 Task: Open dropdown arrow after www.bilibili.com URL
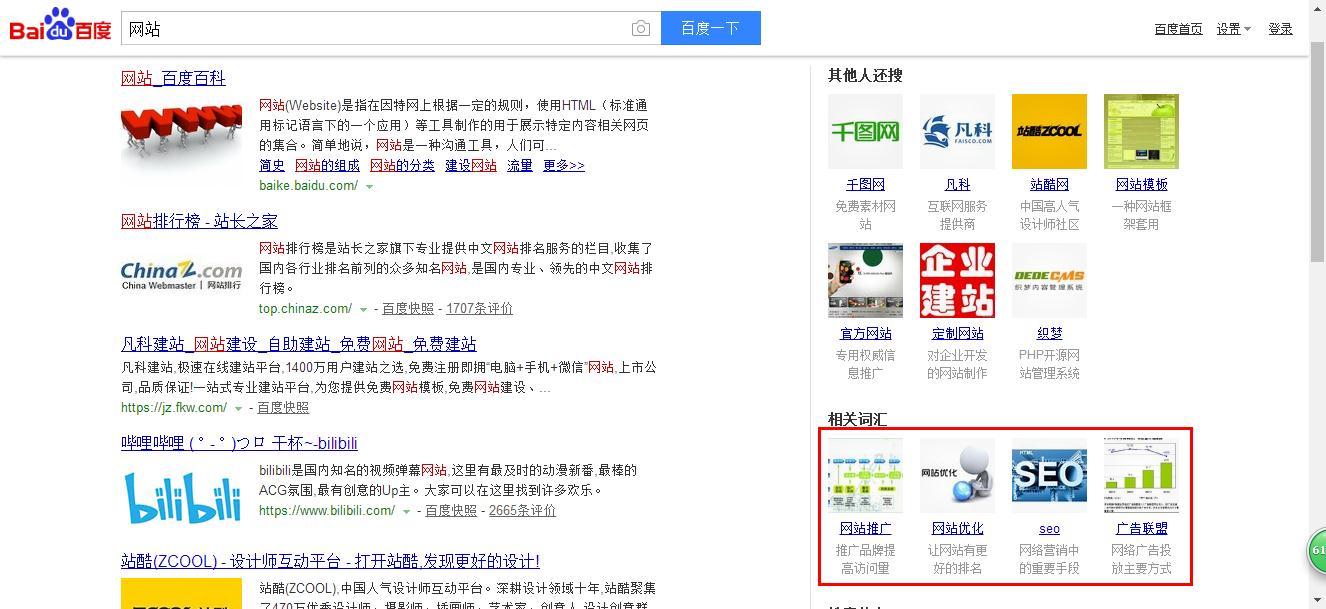click(406, 512)
